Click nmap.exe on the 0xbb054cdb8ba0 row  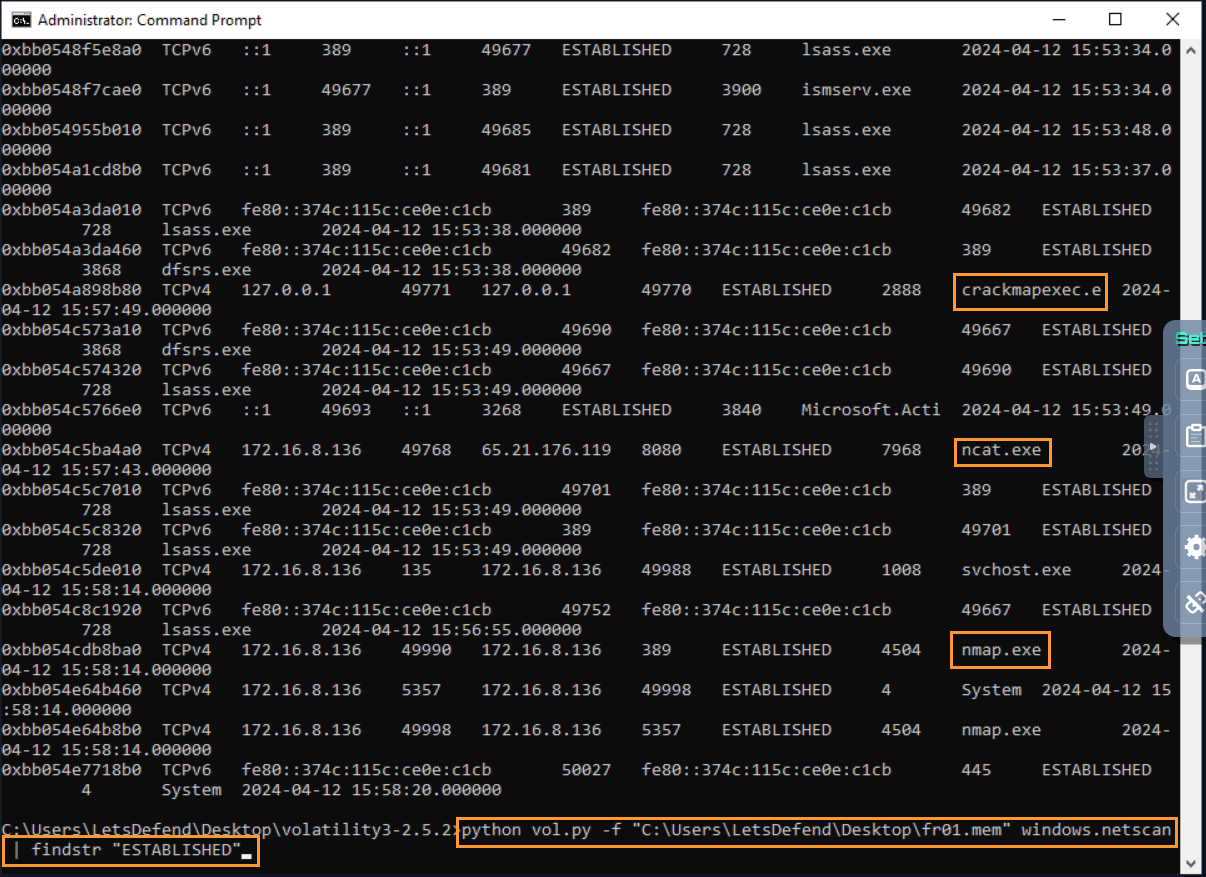(1001, 650)
